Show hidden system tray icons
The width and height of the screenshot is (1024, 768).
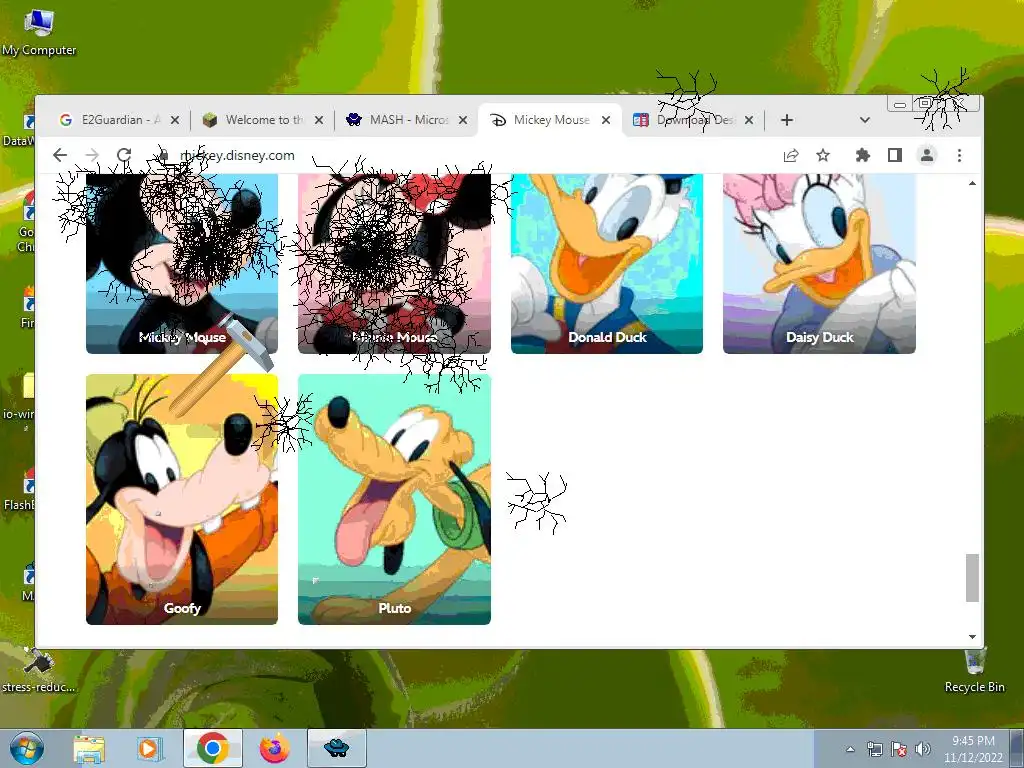pos(850,749)
